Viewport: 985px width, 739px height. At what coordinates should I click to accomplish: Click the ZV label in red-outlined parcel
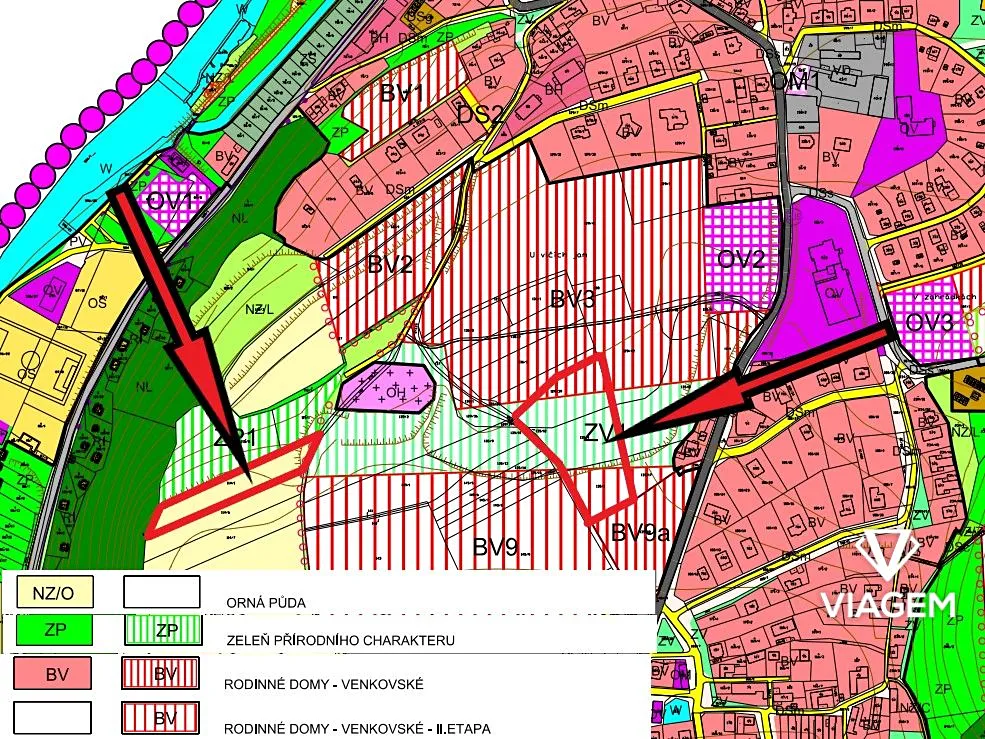(600, 432)
